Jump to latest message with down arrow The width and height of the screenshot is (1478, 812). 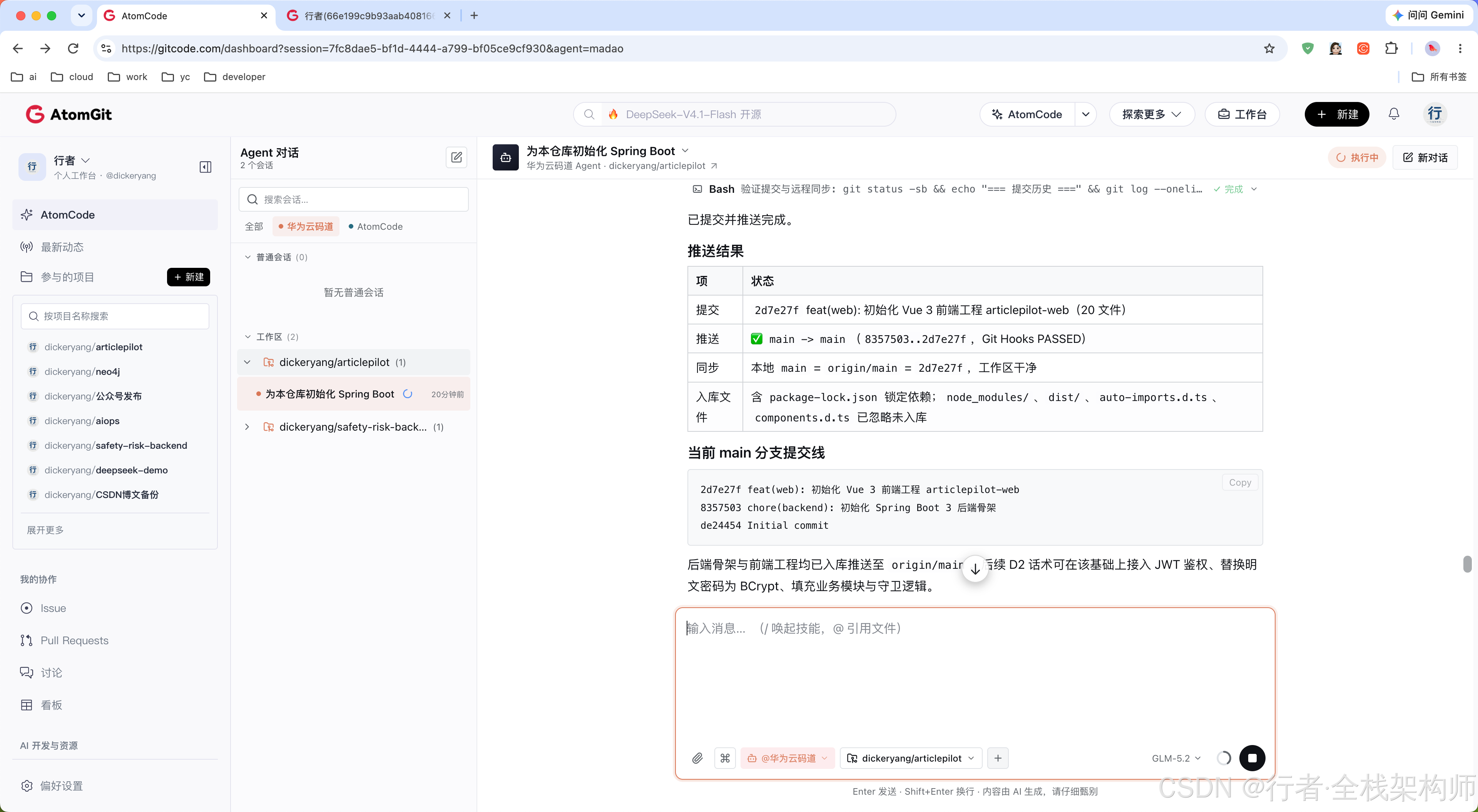(975, 569)
